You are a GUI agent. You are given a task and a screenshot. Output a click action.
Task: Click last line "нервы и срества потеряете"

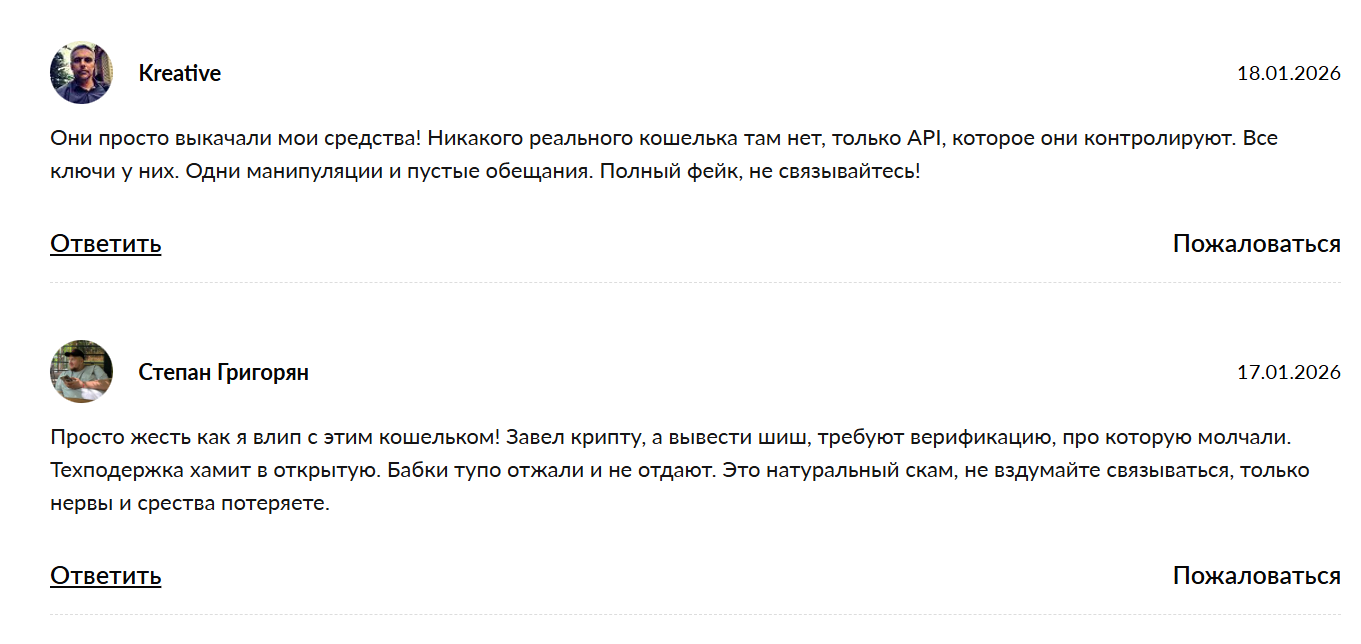[x=188, y=503]
